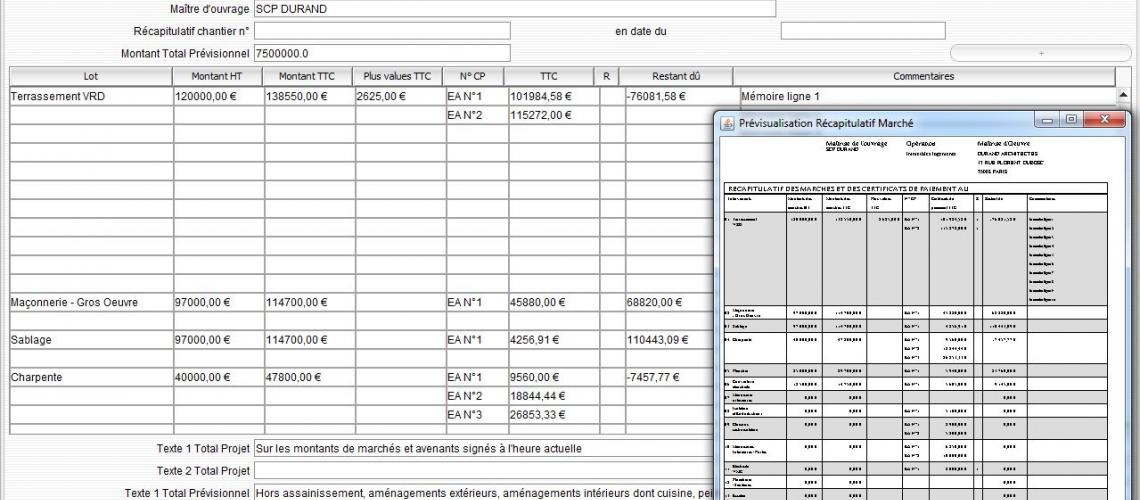Click the 40000,00 € Montant HT cell
The height and width of the screenshot is (500, 1140).
218,378
